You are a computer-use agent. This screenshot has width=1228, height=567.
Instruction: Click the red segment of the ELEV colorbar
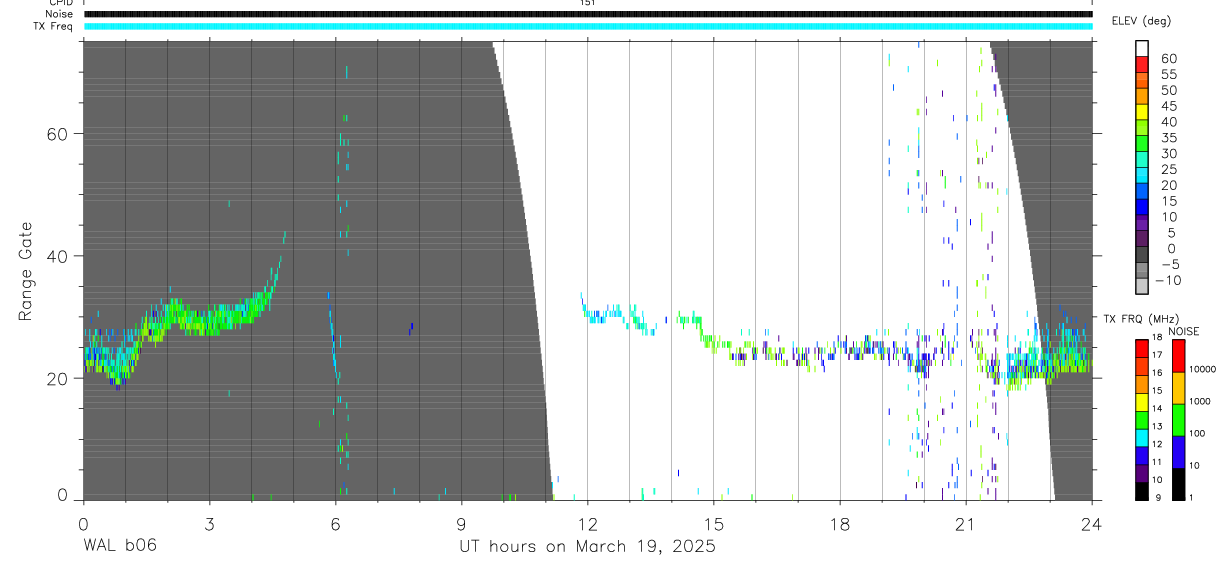(x=1142, y=65)
